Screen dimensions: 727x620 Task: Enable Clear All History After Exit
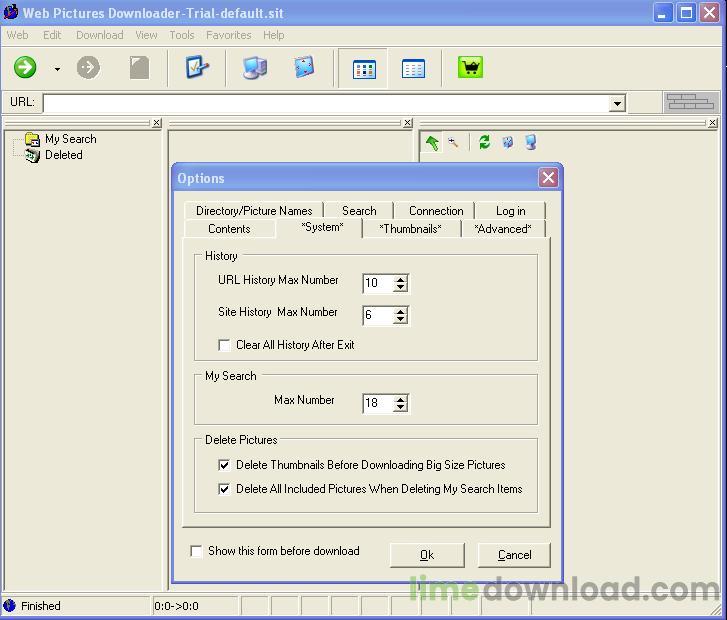pos(224,345)
